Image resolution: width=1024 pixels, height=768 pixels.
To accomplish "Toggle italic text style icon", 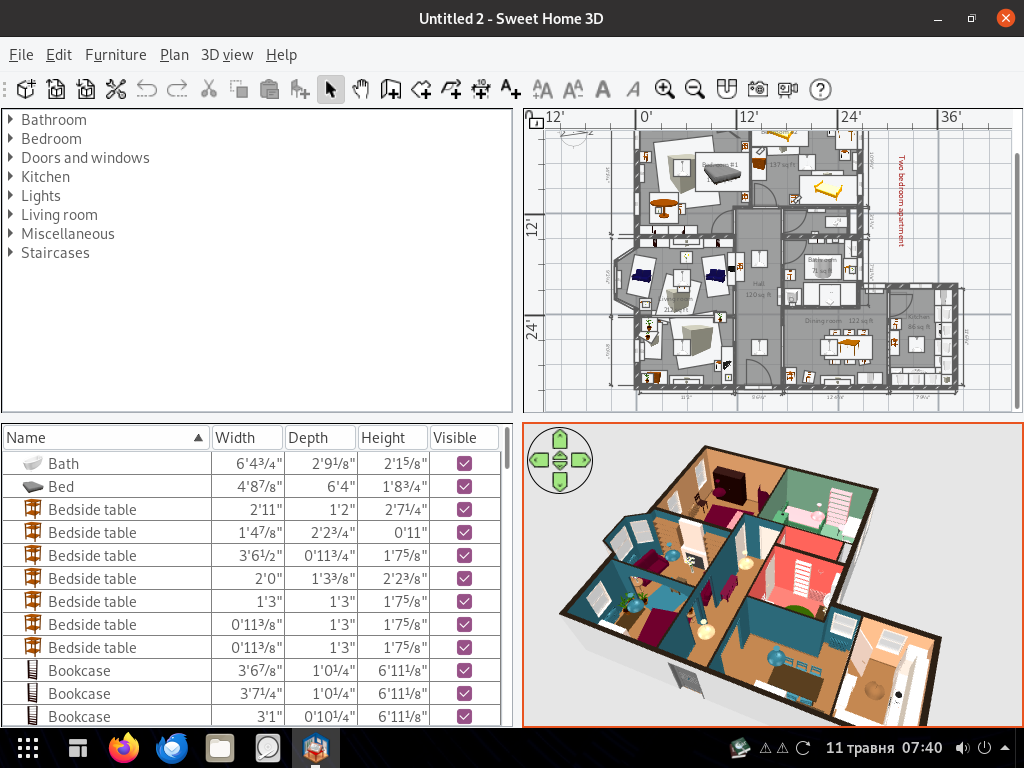I will 633,89.
